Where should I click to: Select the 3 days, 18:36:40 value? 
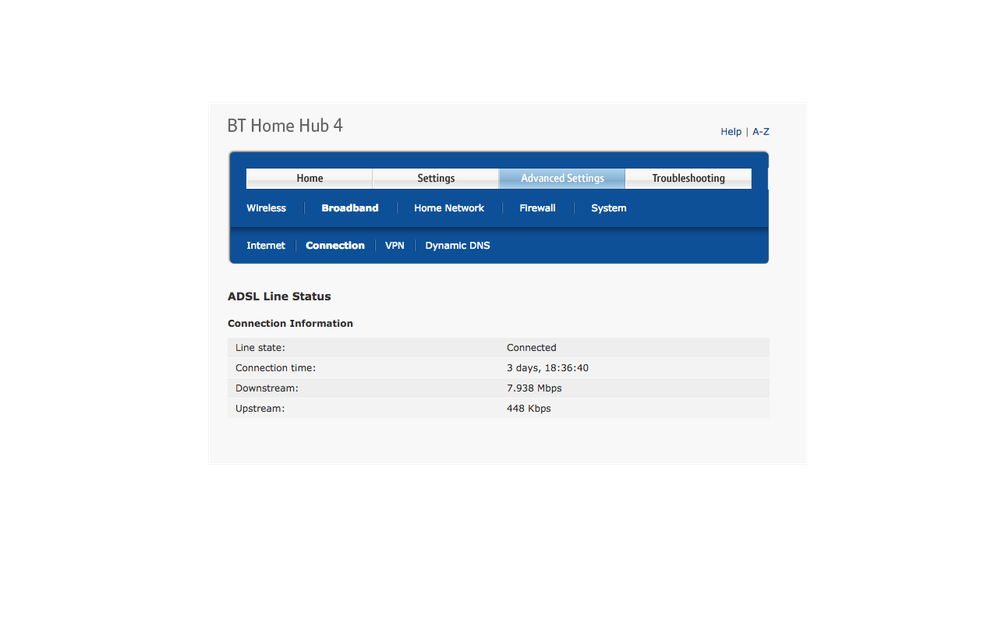point(547,368)
